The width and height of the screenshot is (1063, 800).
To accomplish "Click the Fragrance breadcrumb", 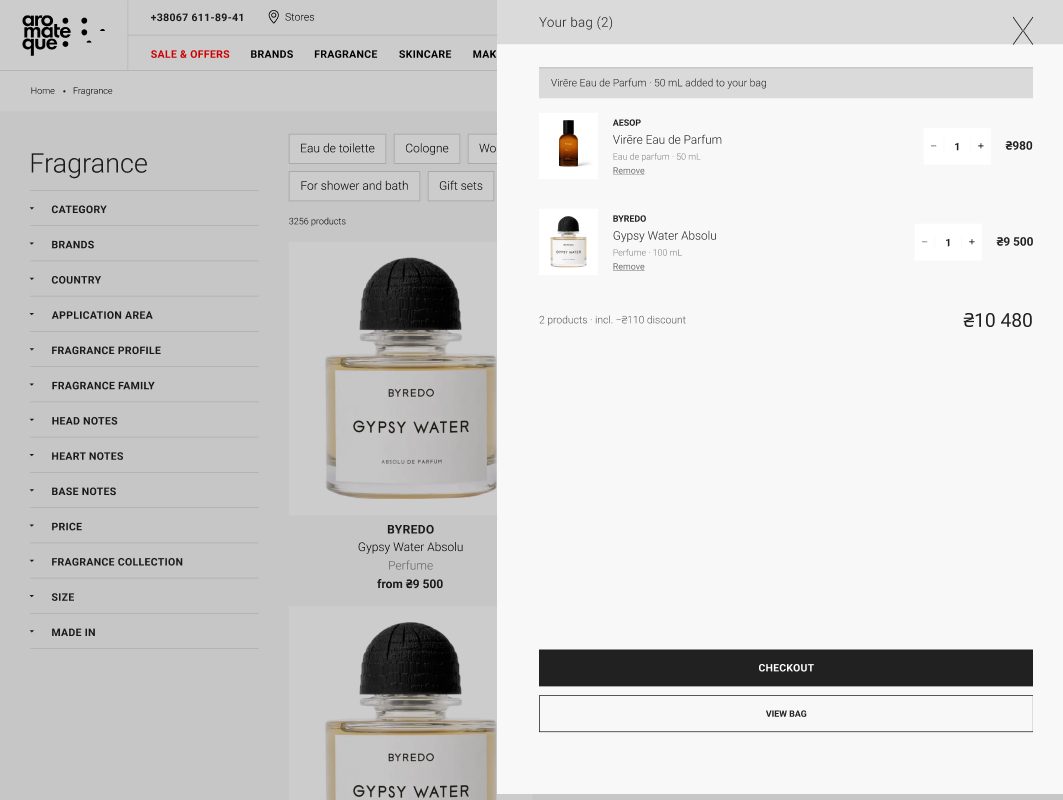I will coord(93,91).
